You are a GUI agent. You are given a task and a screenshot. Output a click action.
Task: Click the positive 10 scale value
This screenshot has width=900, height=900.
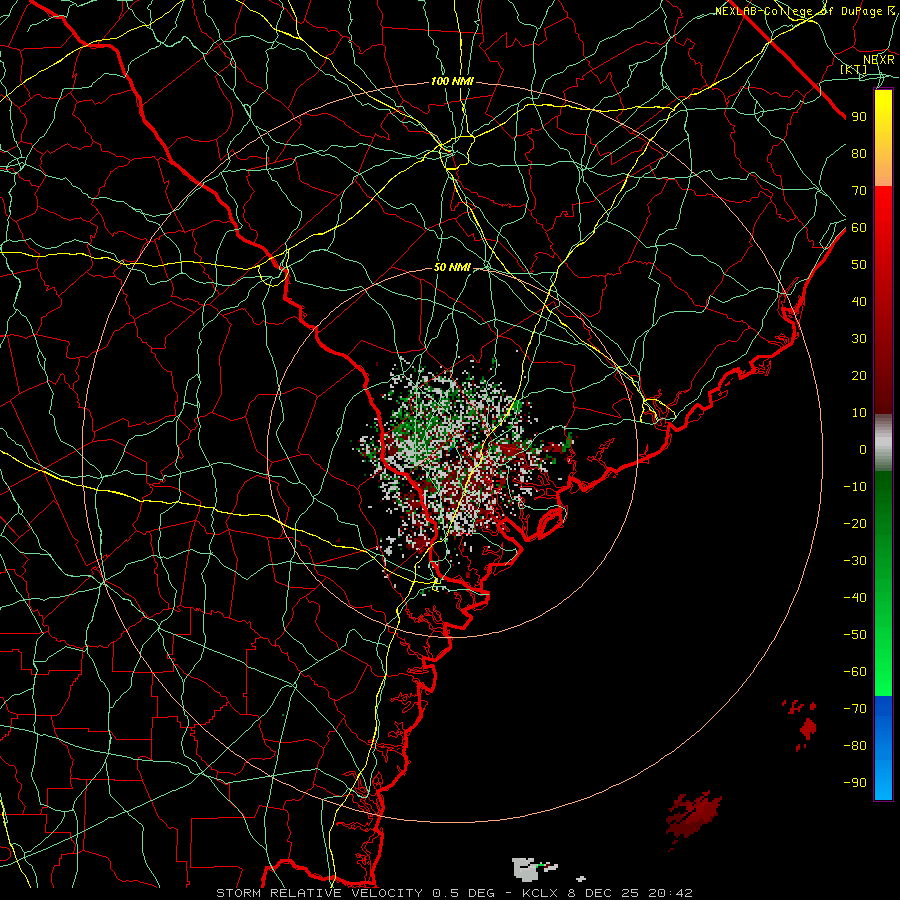point(859,413)
